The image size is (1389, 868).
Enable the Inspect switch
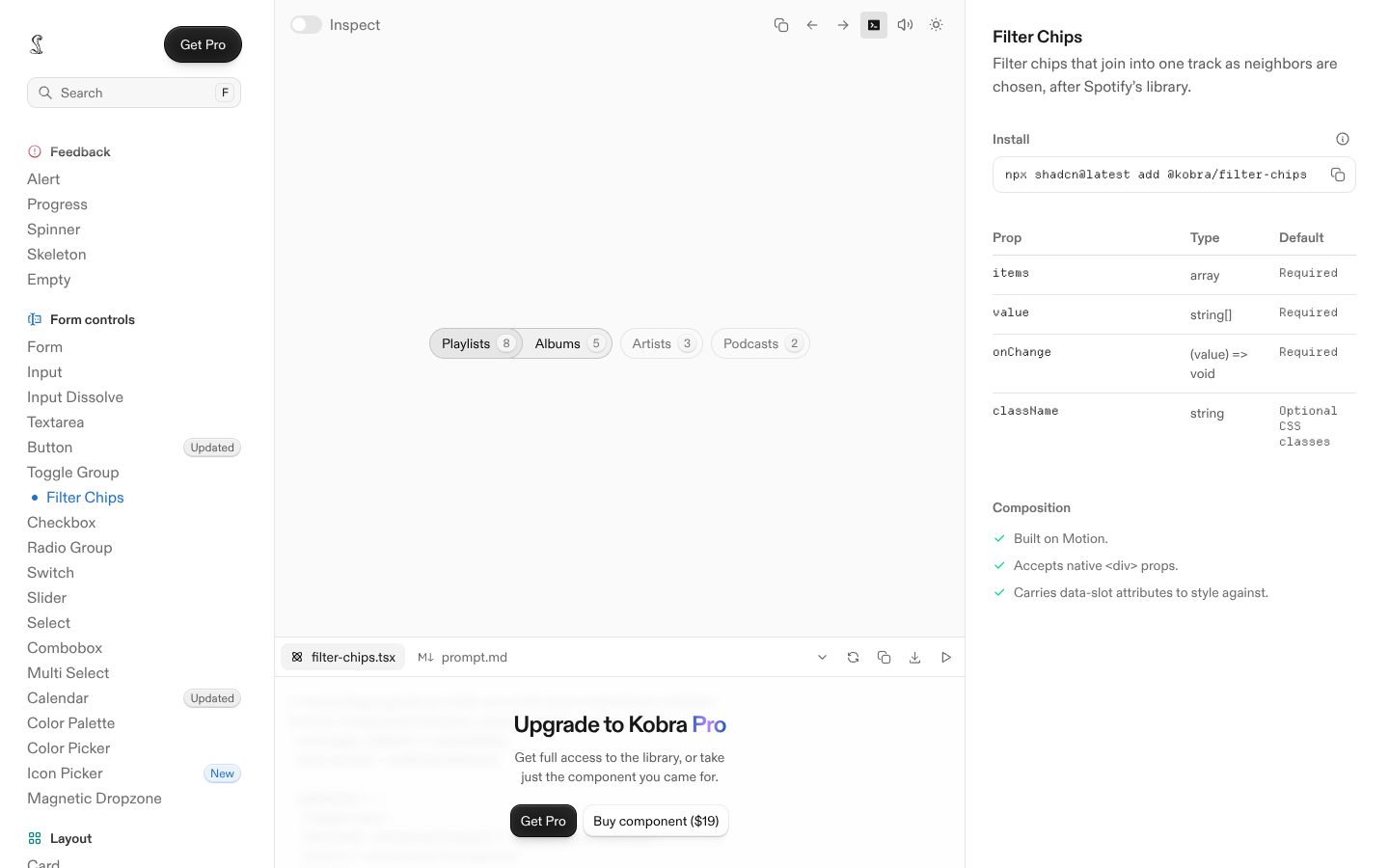coord(306,25)
